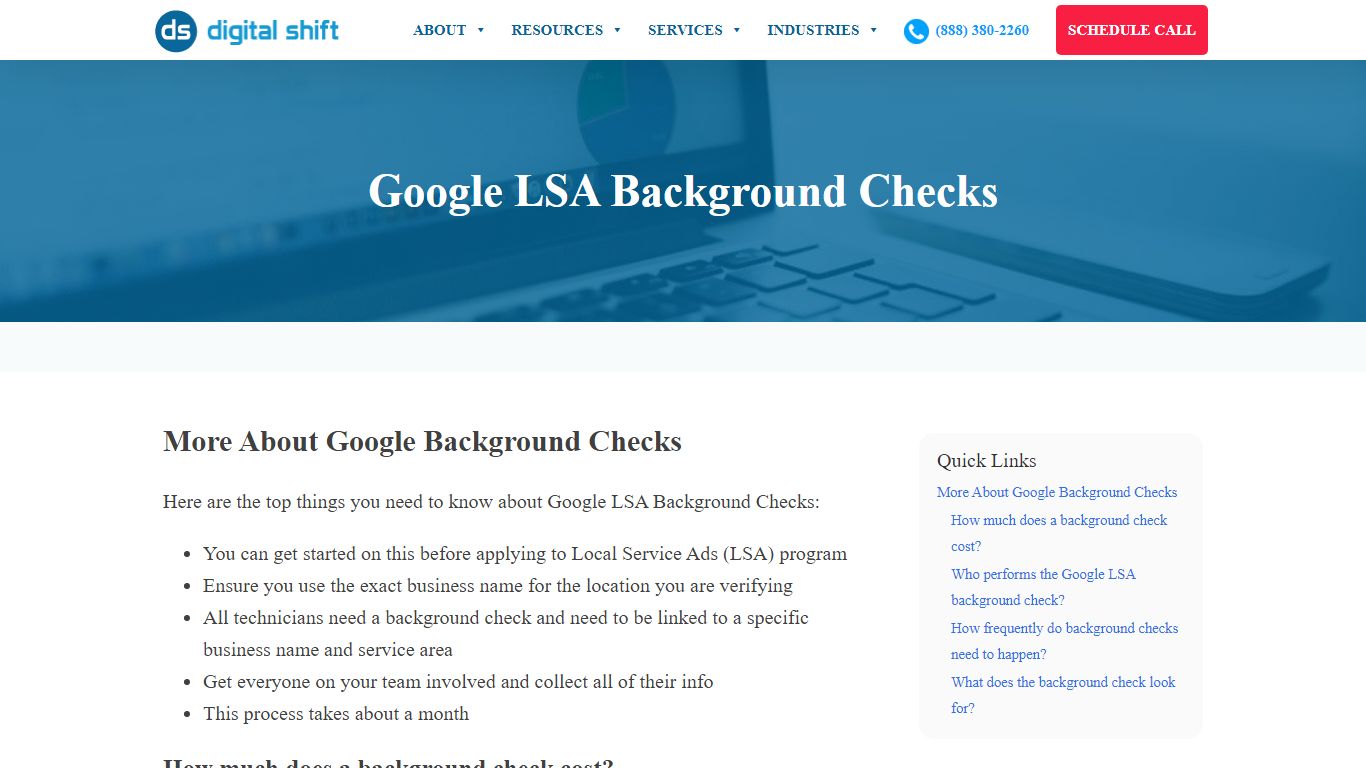
Task: Click the bullet 'All technicians need a background check'
Action: tap(506, 634)
